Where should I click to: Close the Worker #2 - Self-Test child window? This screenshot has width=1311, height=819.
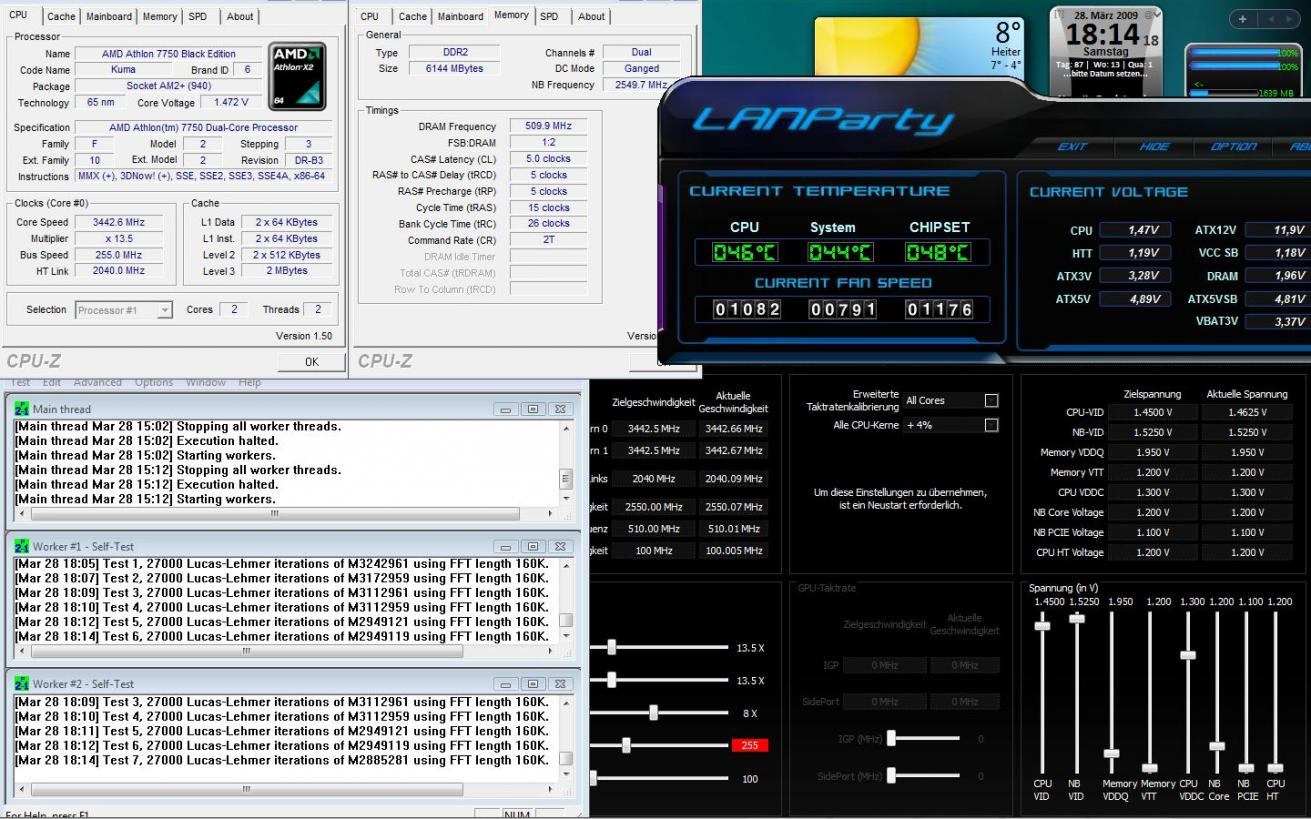point(560,684)
